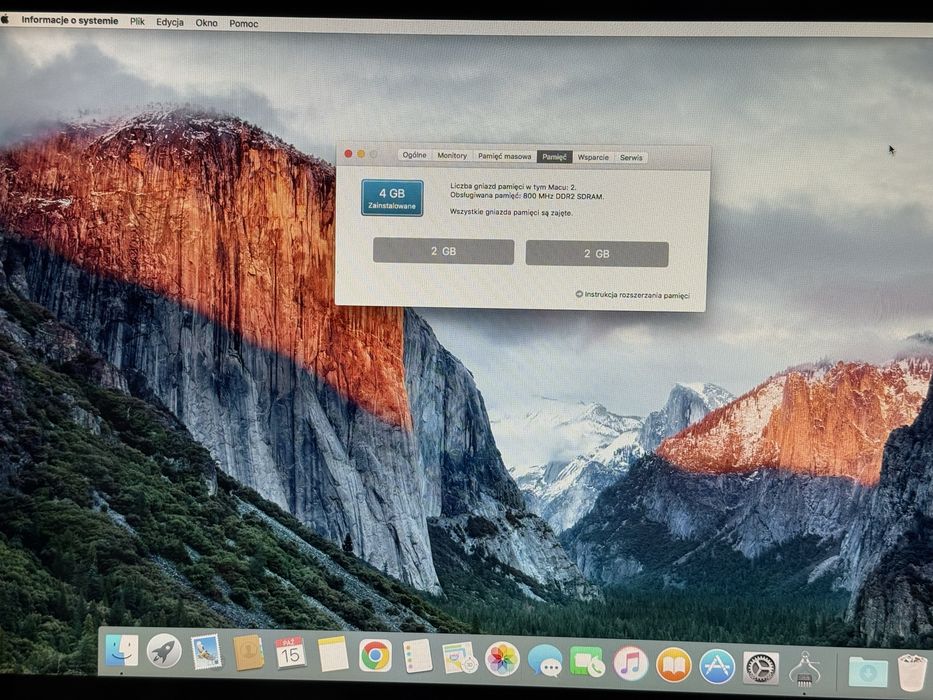Switch to the Pamięć masowa tab
Screen dimensions: 933x700
pyautogui.click(x=505, y=156)
